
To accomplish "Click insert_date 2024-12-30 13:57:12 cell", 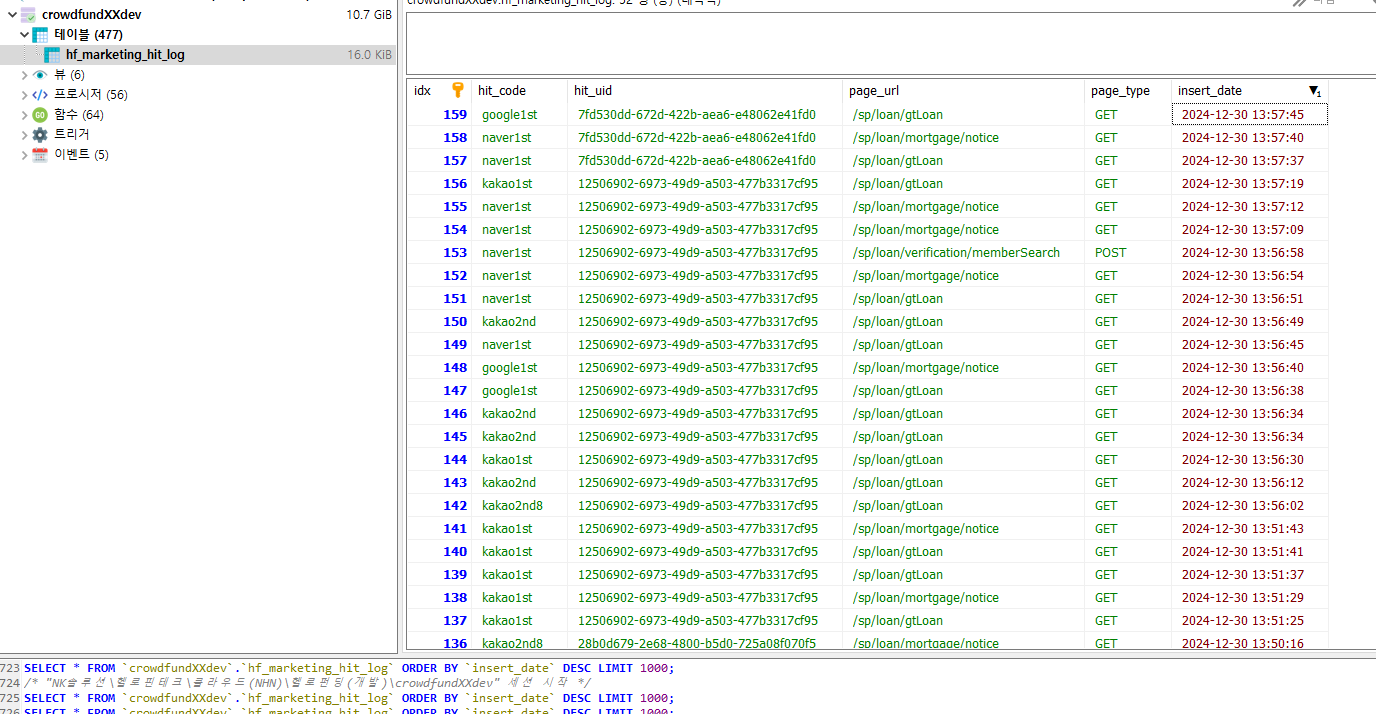I will pyautogui.click(x=1250, y=207).
